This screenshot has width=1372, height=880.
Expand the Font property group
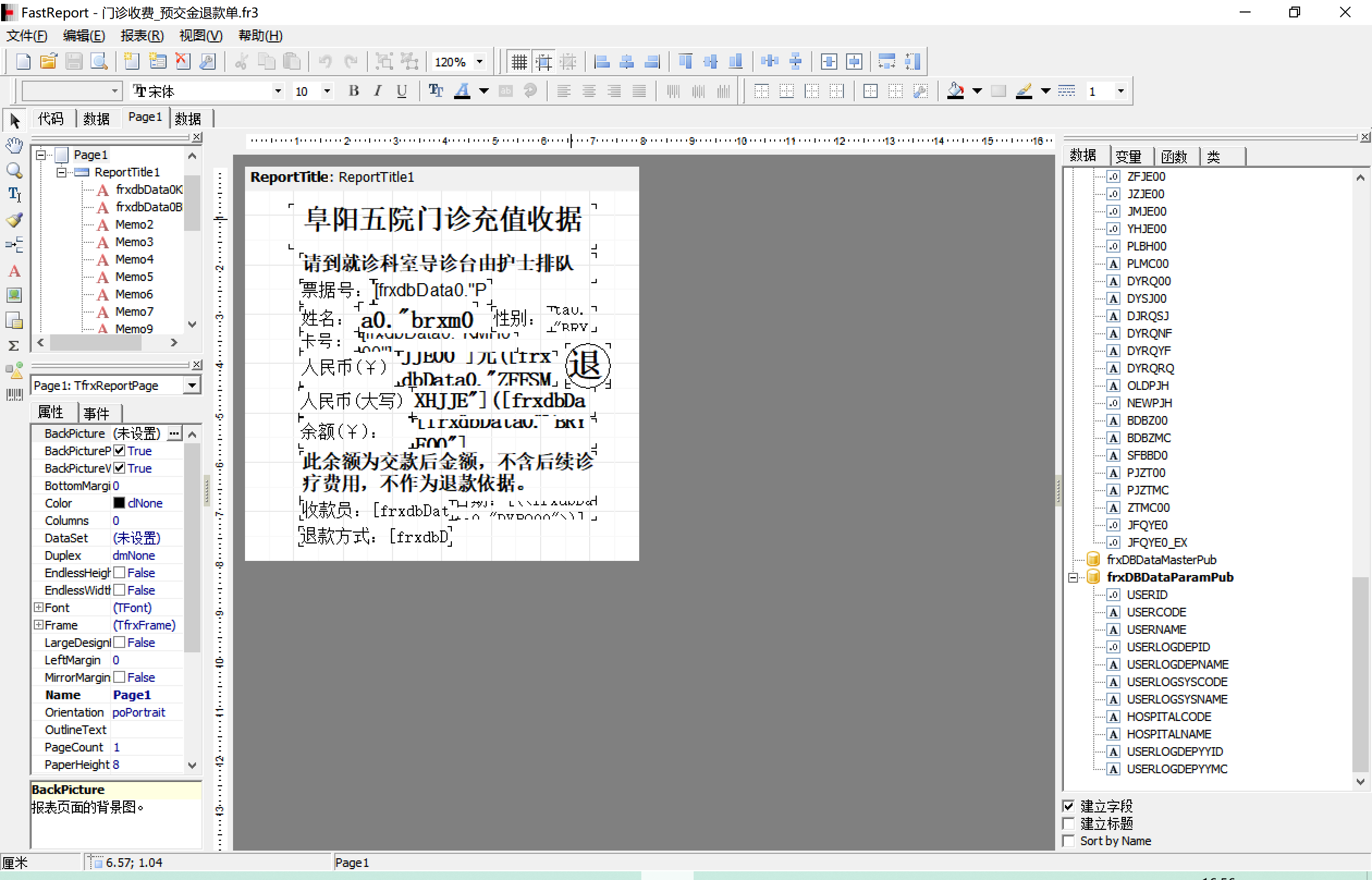38,607
